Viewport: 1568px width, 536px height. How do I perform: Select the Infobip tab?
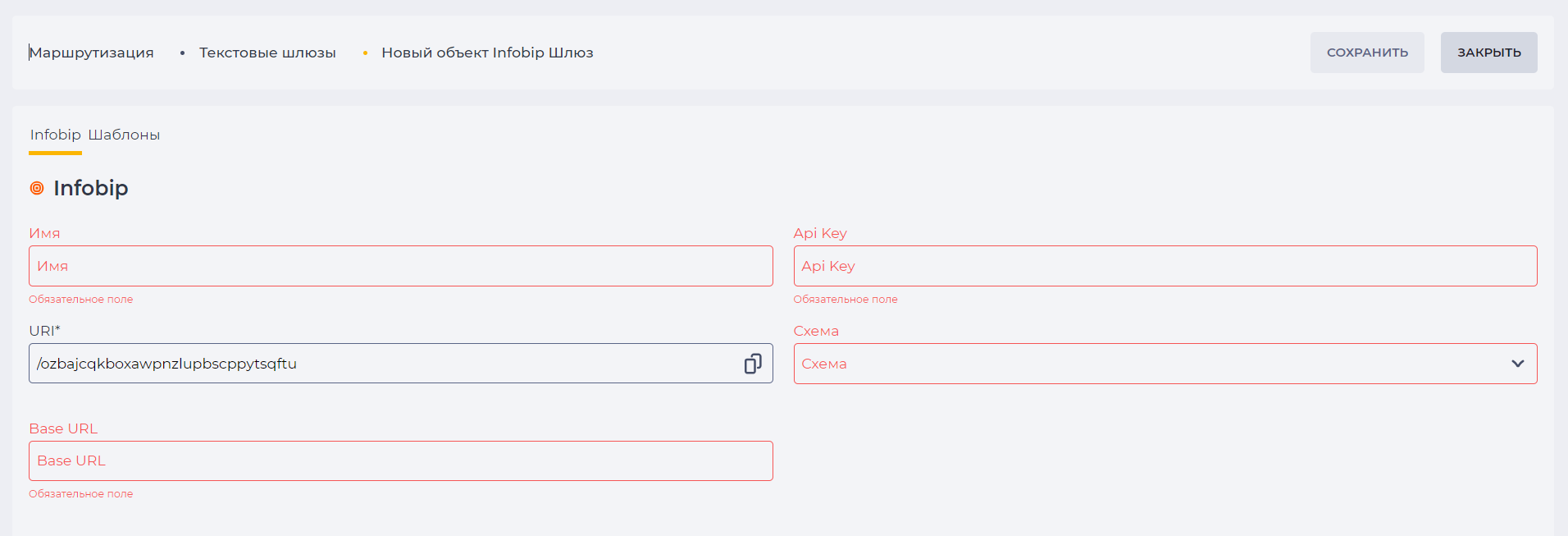[56, 135]
